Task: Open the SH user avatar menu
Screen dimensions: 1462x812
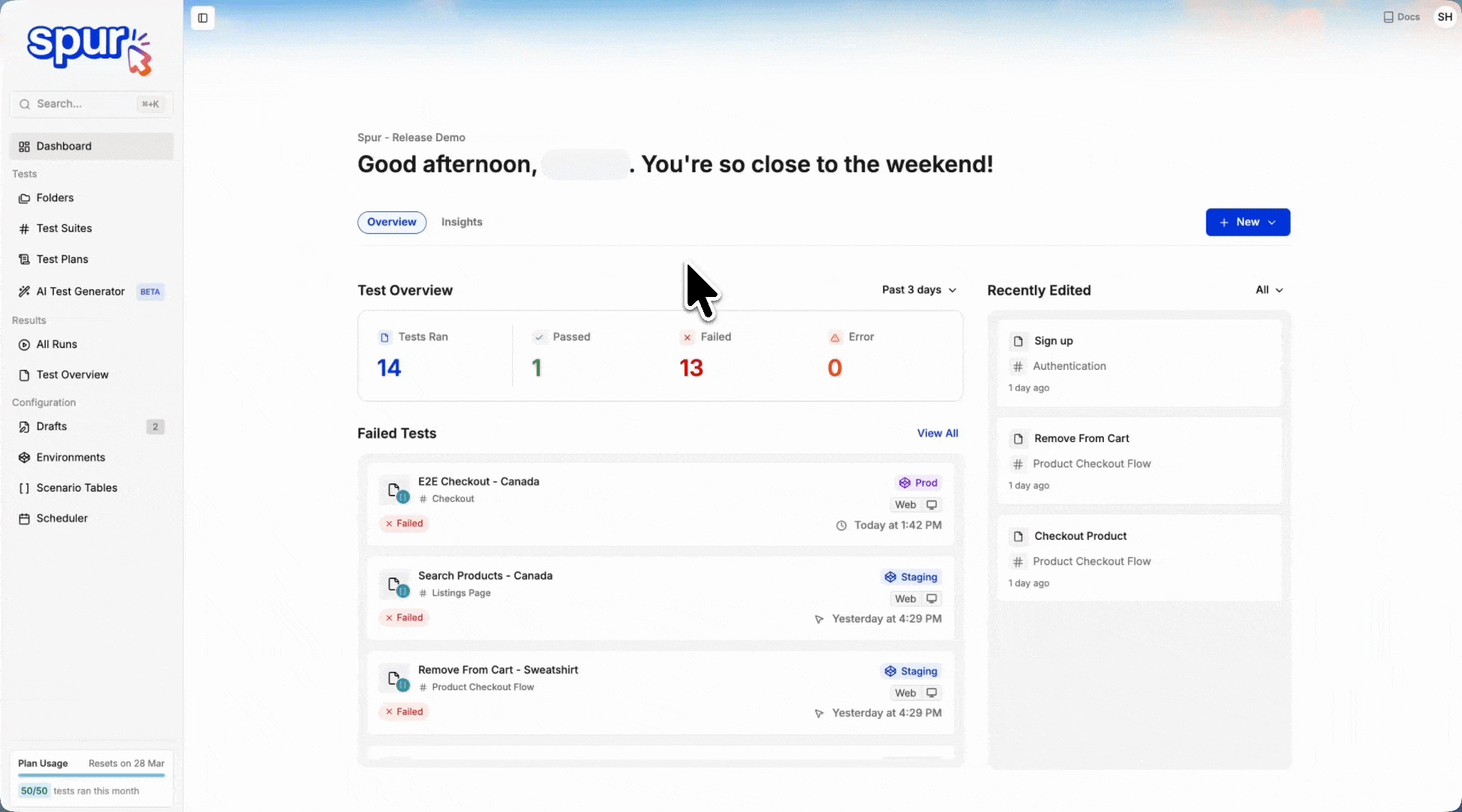Action: click(1445, 17)
